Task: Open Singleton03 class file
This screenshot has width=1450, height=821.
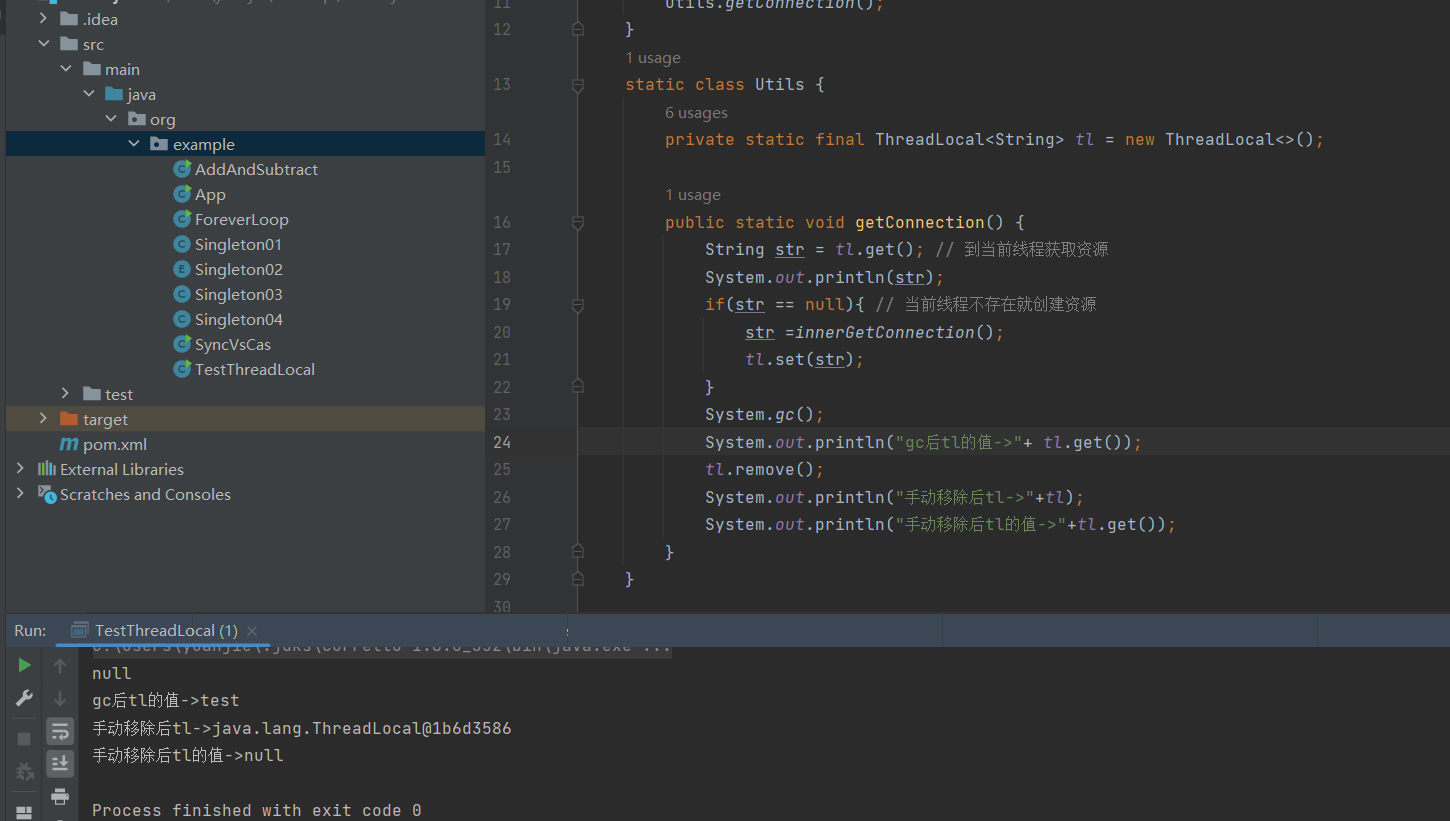Action: click(x=238, y=294)
